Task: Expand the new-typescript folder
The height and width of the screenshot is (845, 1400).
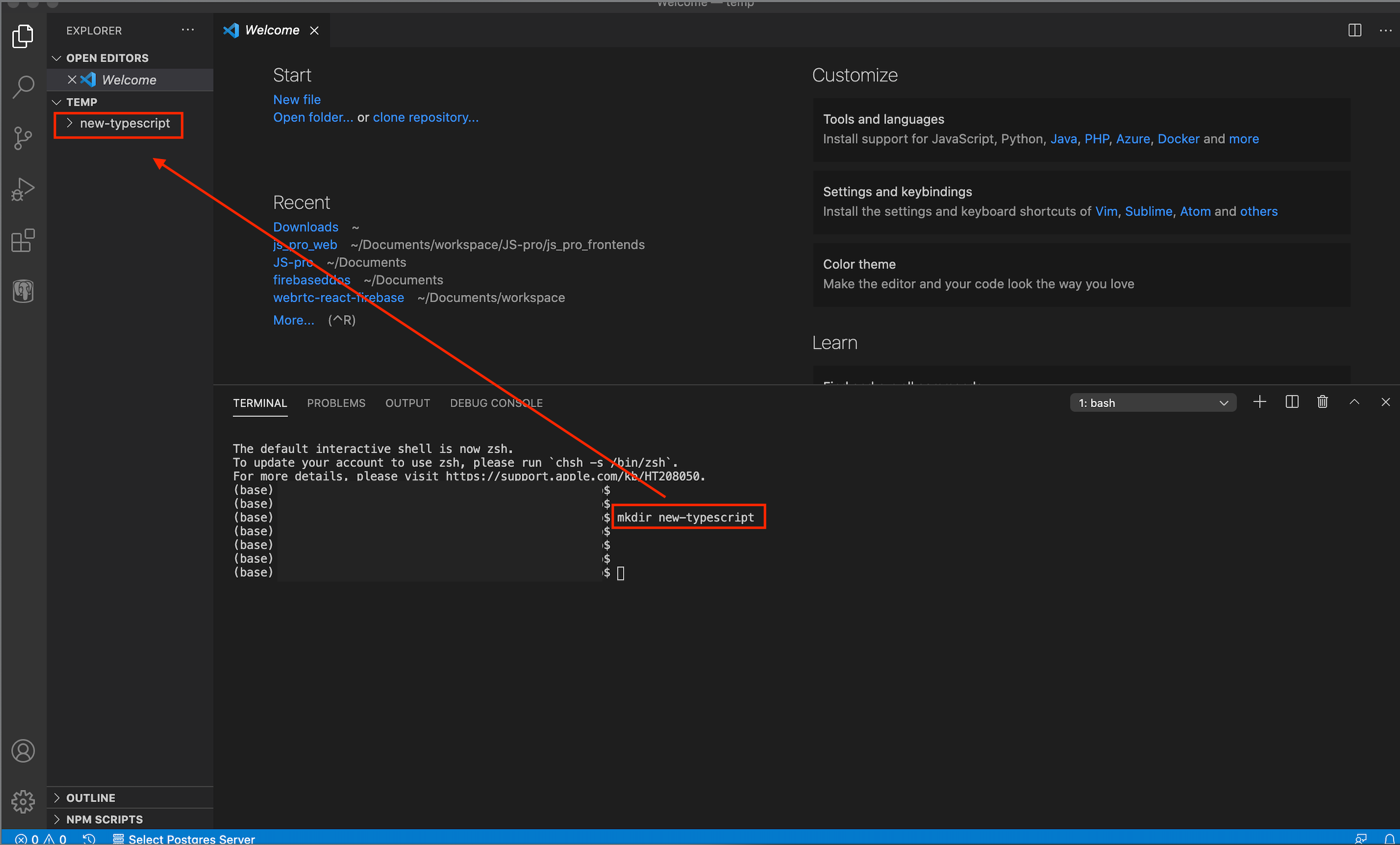Action: pos(125,123)
